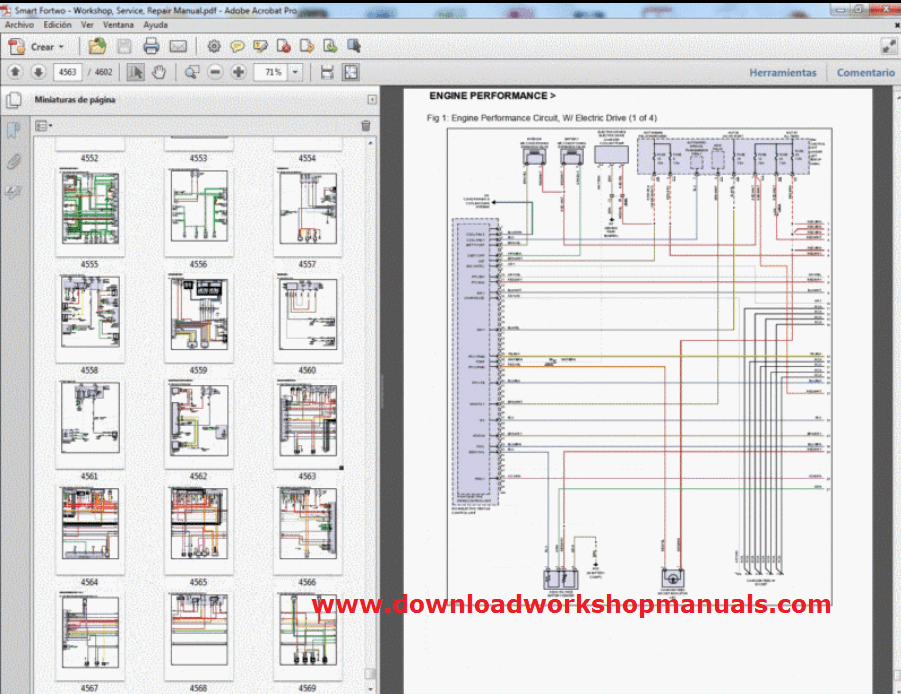Open the bookmarks panel icon
The width and height of the screenshot is (901, 694).
[13, 130]
